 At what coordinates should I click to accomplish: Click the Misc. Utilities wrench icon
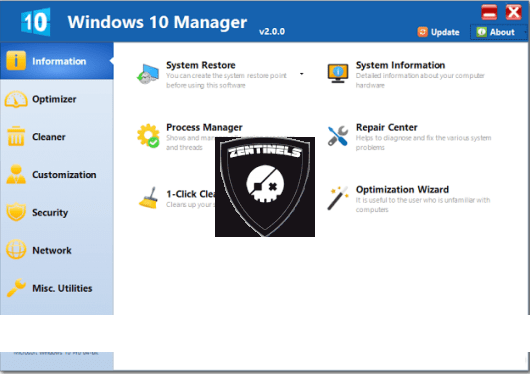point(16,287)
